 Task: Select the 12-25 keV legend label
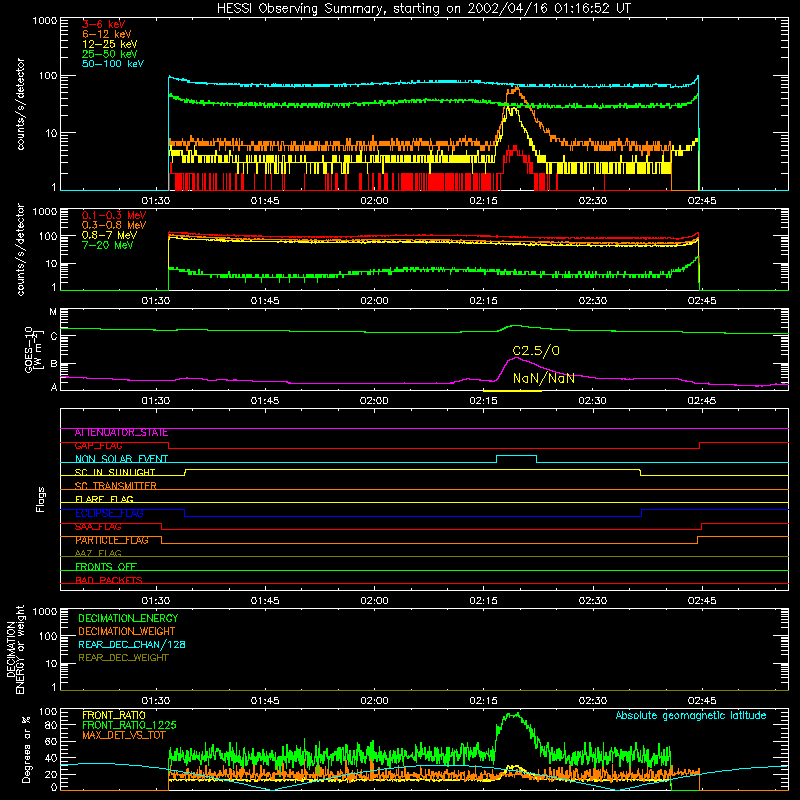click(x=110, y=44)
